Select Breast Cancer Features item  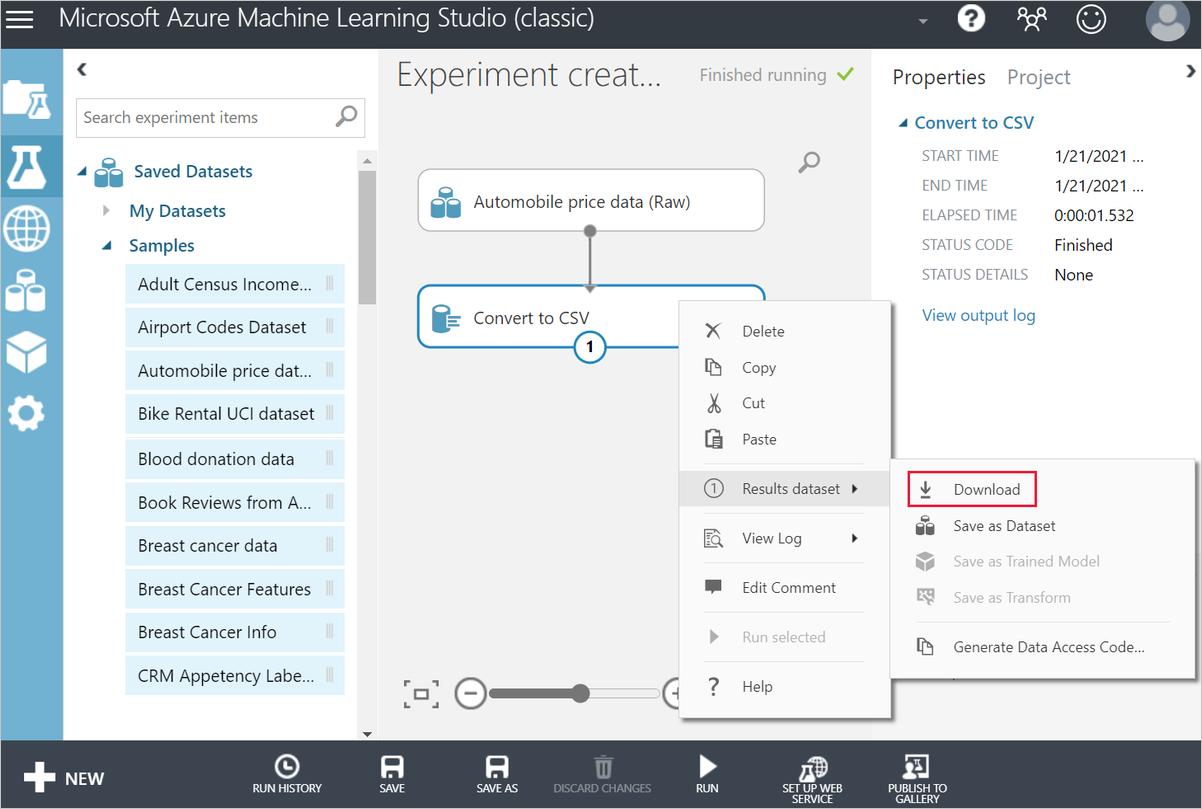coord(235,589)
